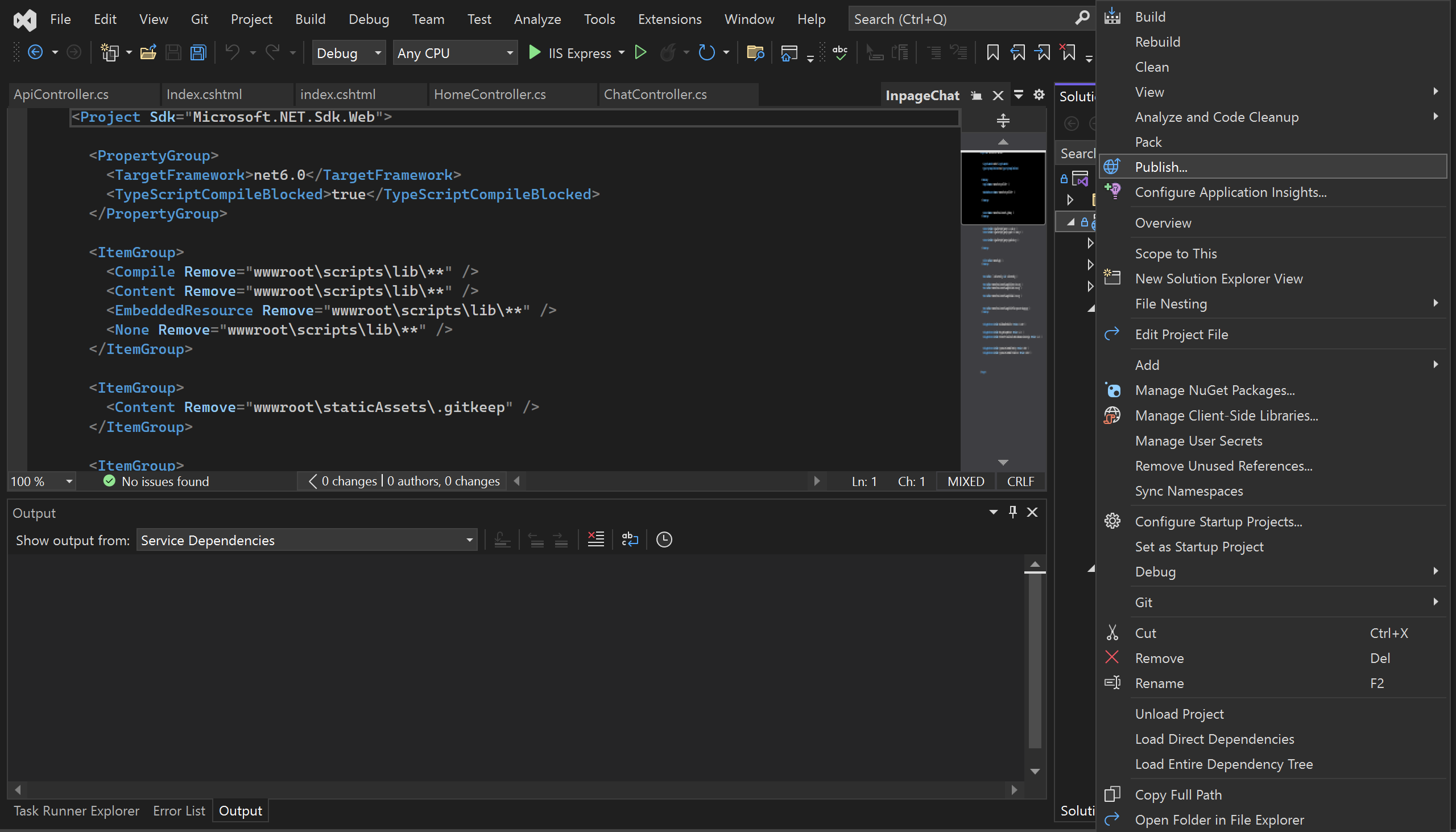Start IIS Express run button
1456x832 pixels.
pyautogui.click(x=535, y=52)
